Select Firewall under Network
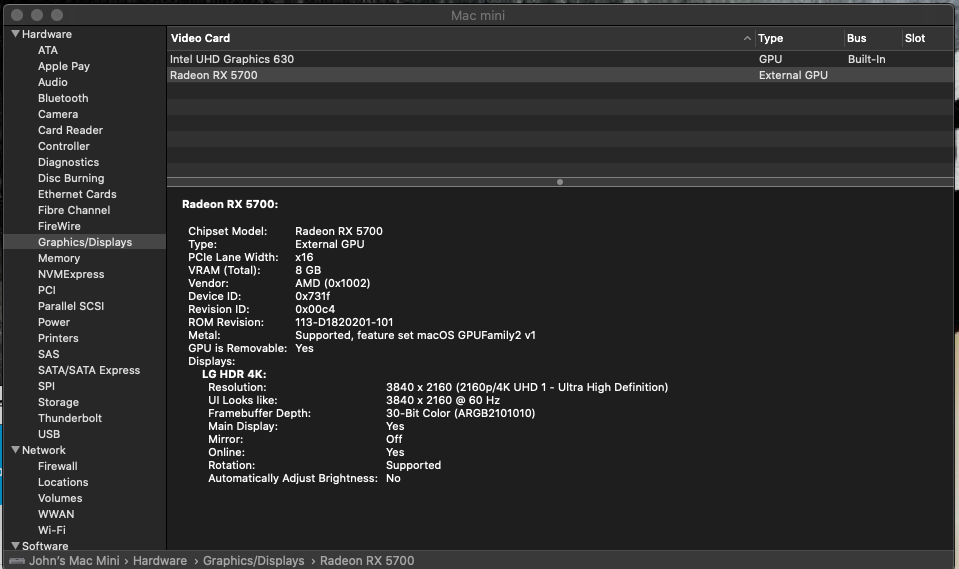959x569 pixels. tap(57, 466)
